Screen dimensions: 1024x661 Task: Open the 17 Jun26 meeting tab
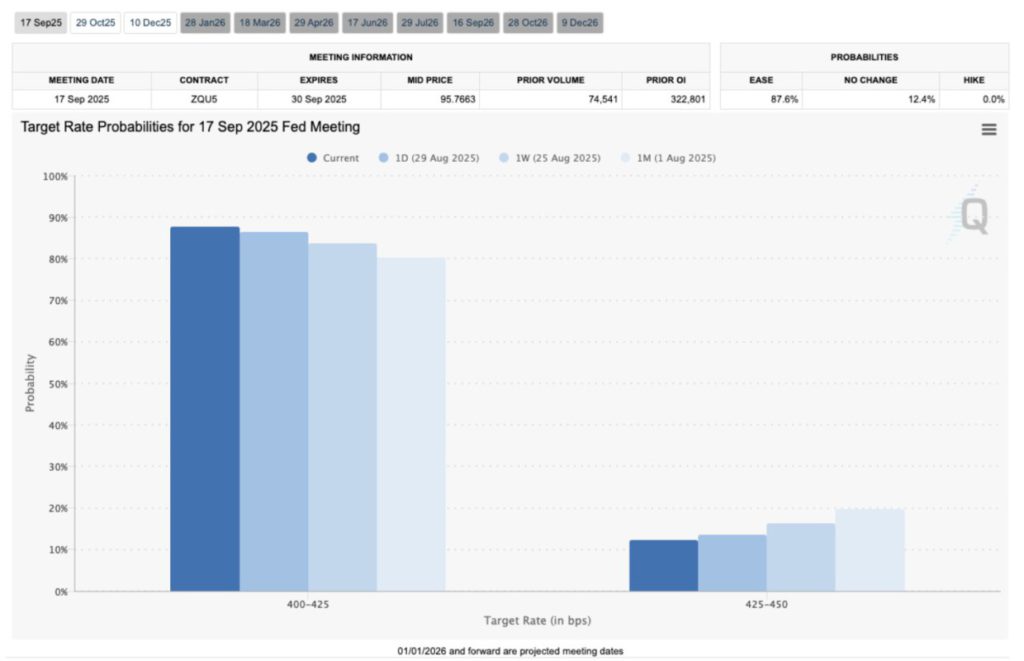coord(367,22)
